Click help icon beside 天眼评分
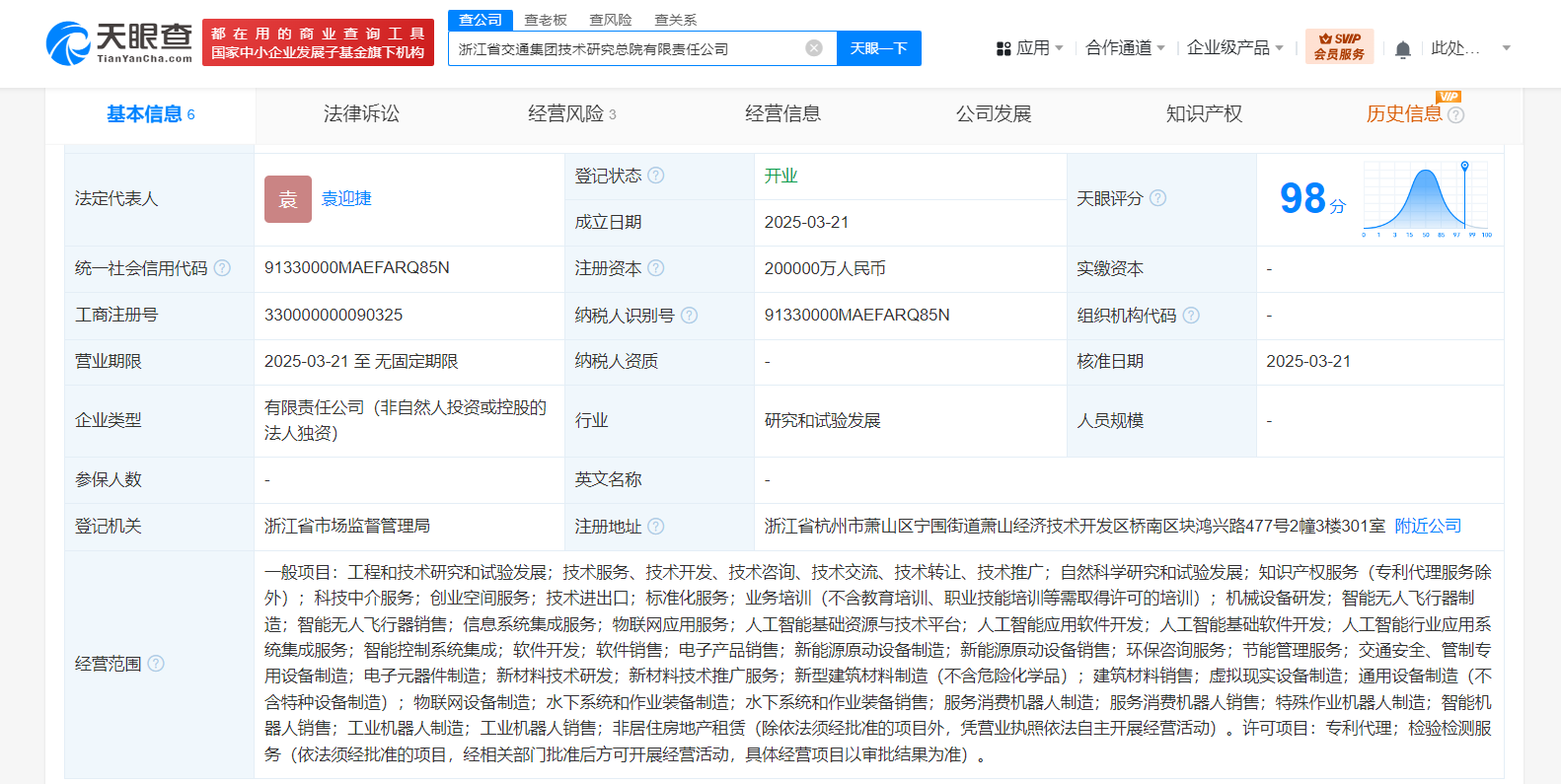The image size is (1561, 784). (1158, 198)
